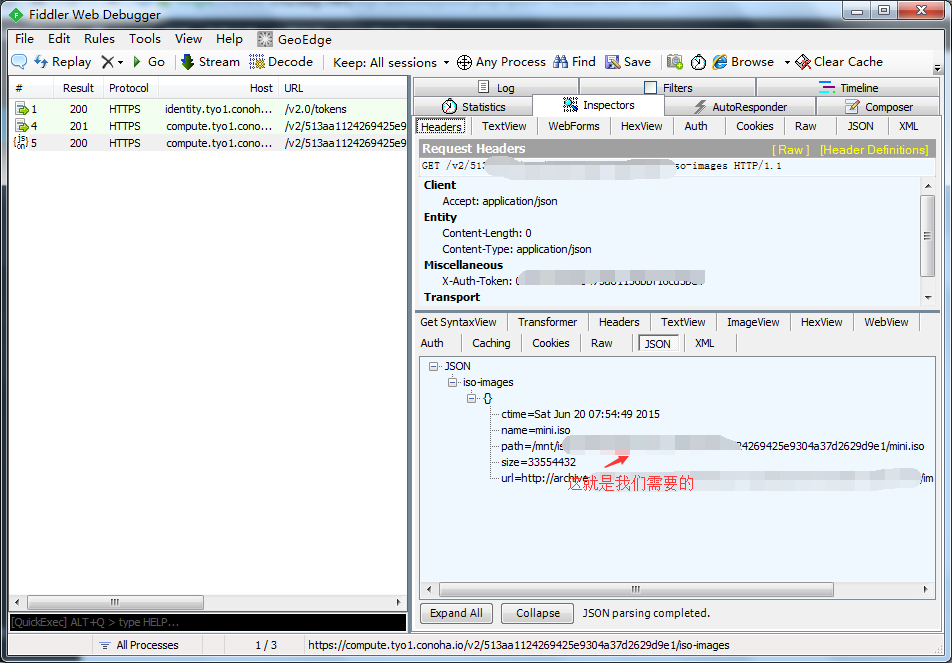Viewport: 952px width, 663px height.
Task: Click the Collapse button
Action: pyautogui.click(x=538, y=613)
